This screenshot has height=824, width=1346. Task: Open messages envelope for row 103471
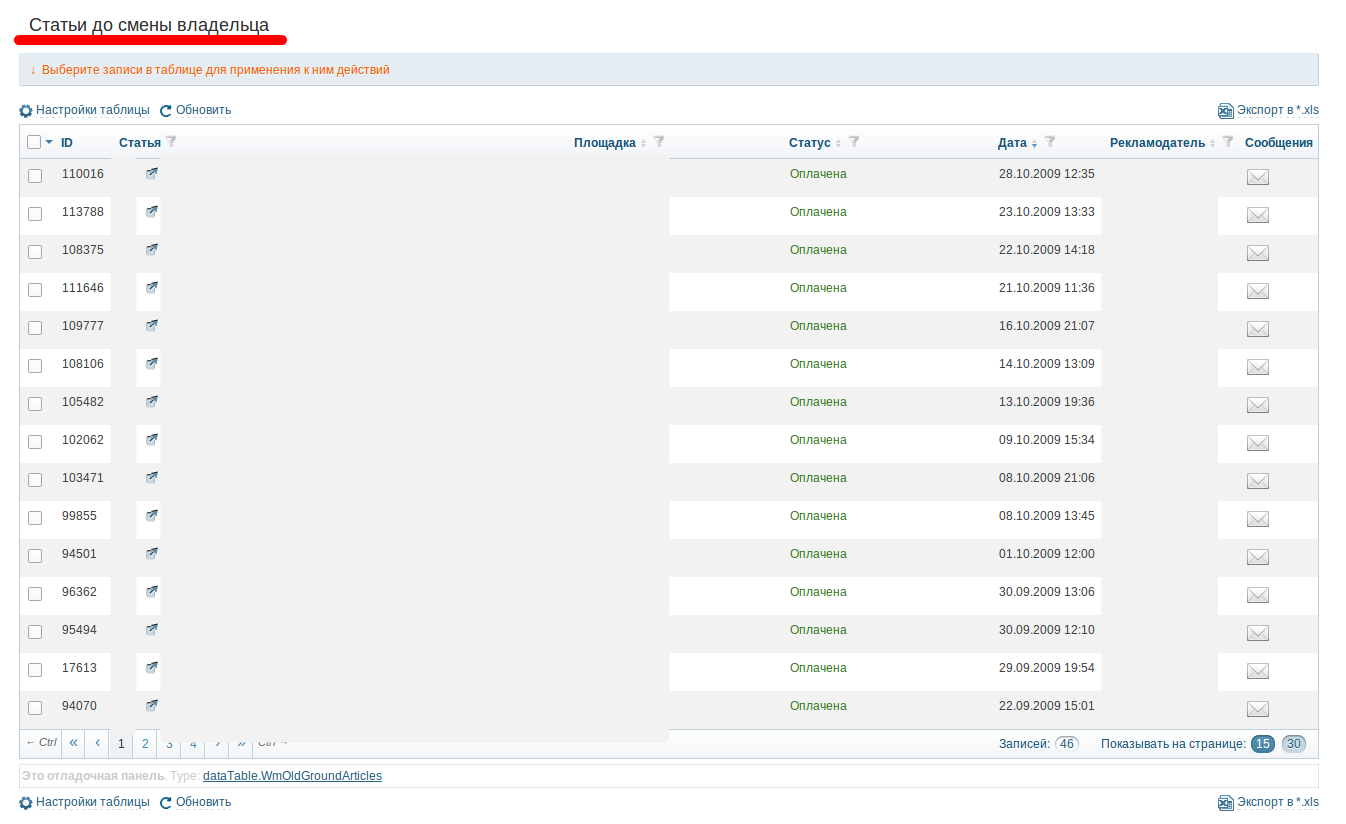tap(1258, 481)
